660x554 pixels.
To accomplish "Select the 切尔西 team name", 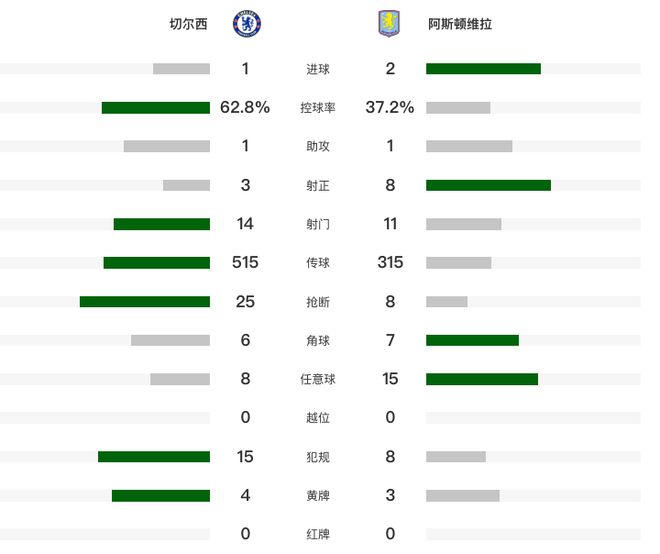I will pyautogui.click(x=189, y=25).
